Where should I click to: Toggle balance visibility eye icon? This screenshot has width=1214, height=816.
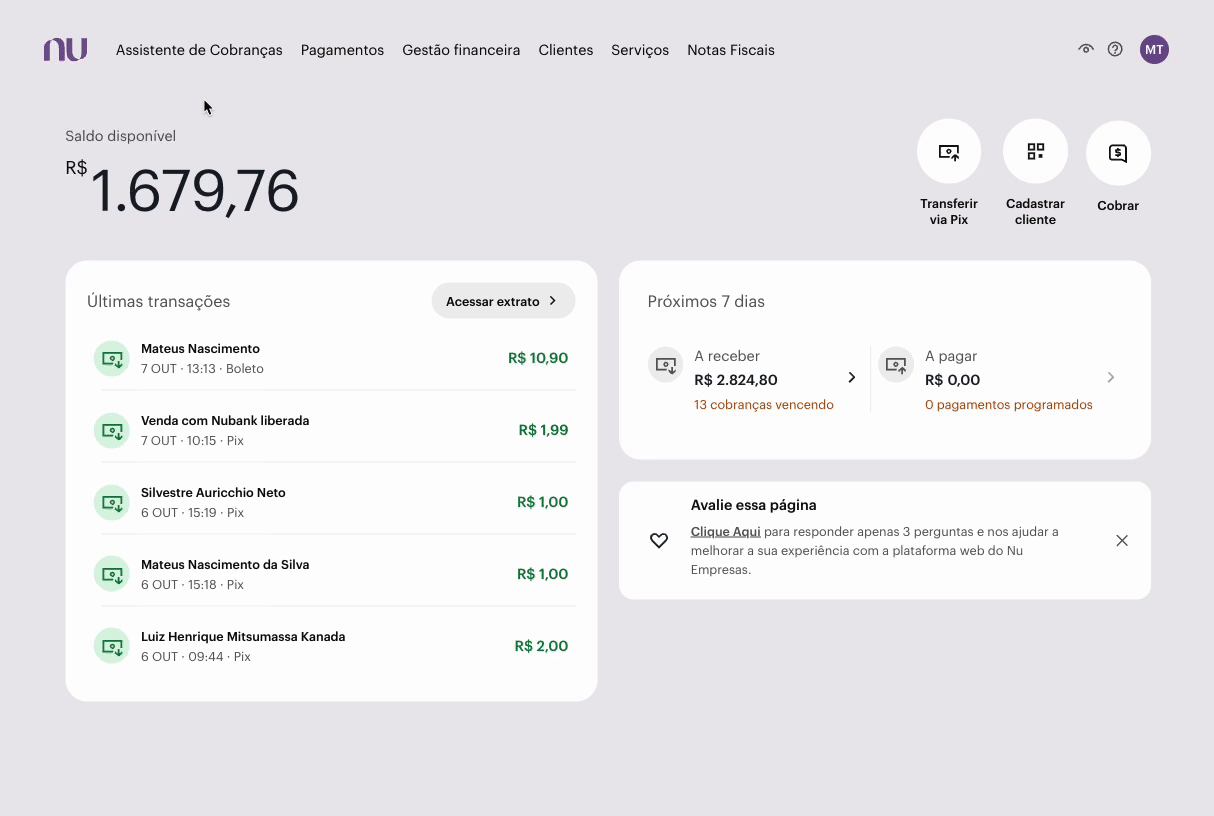[x=1085, y=49]
